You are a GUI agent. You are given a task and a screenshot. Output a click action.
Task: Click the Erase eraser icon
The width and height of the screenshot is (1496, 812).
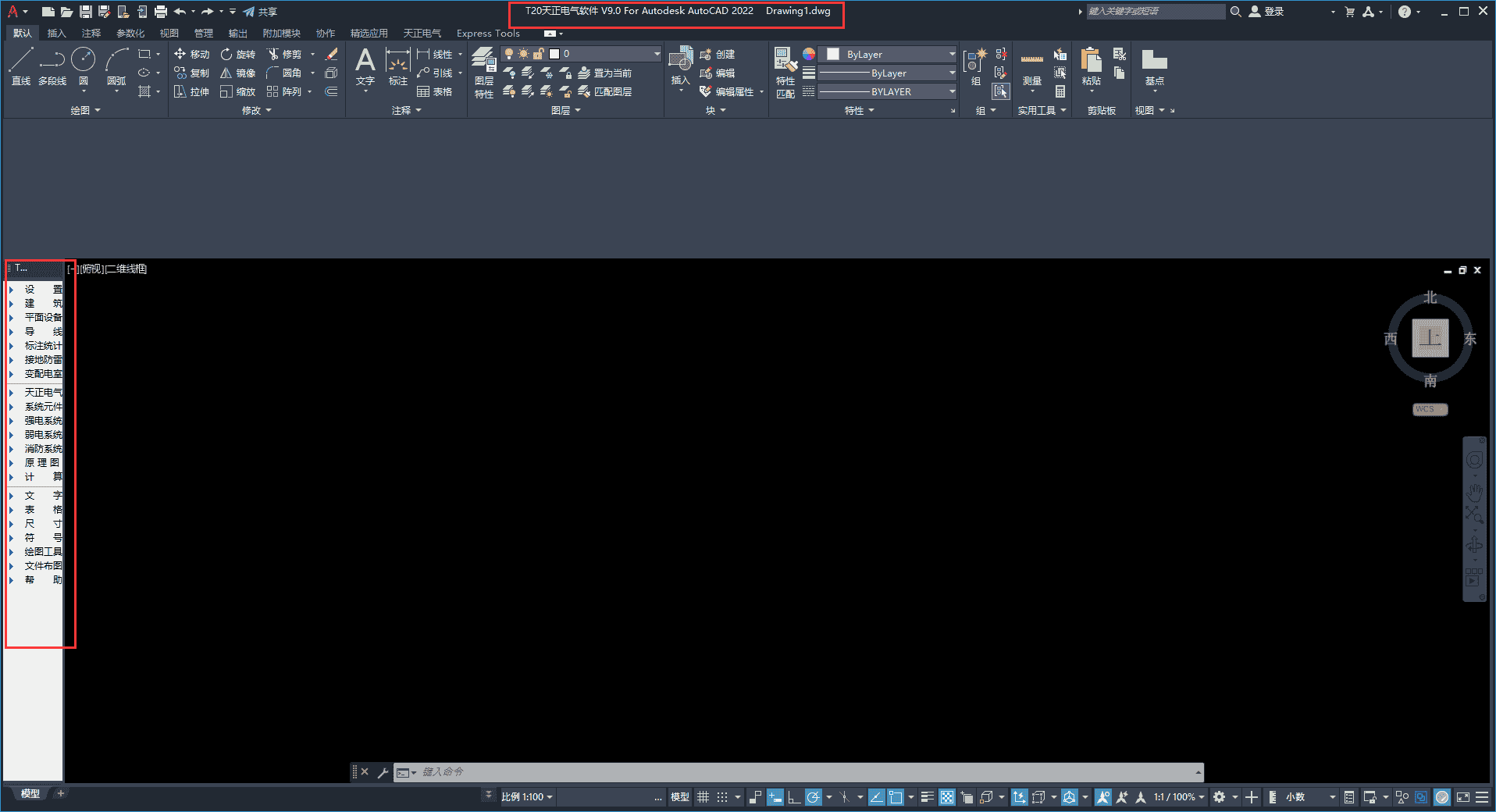pos(331,54)
